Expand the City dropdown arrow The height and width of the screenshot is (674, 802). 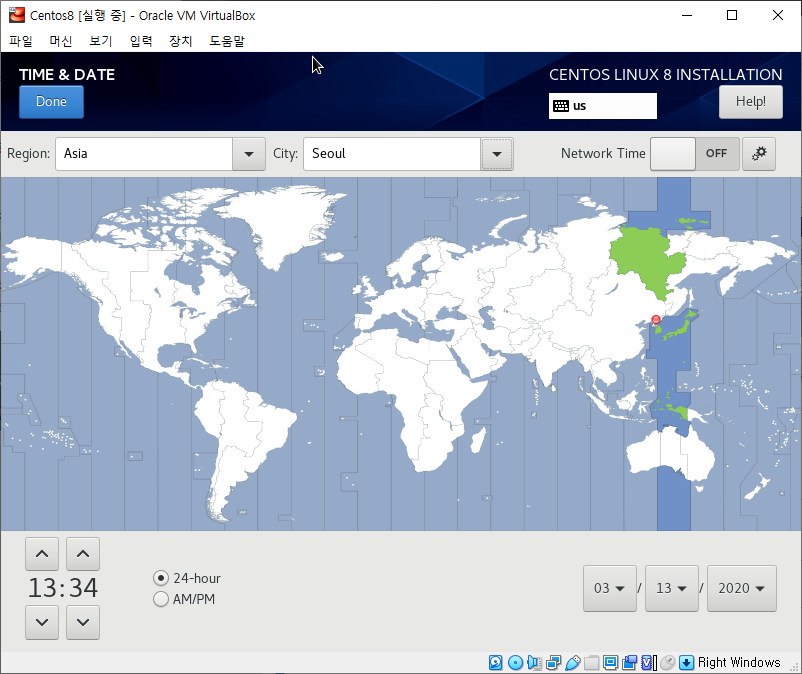coord(497,154)
